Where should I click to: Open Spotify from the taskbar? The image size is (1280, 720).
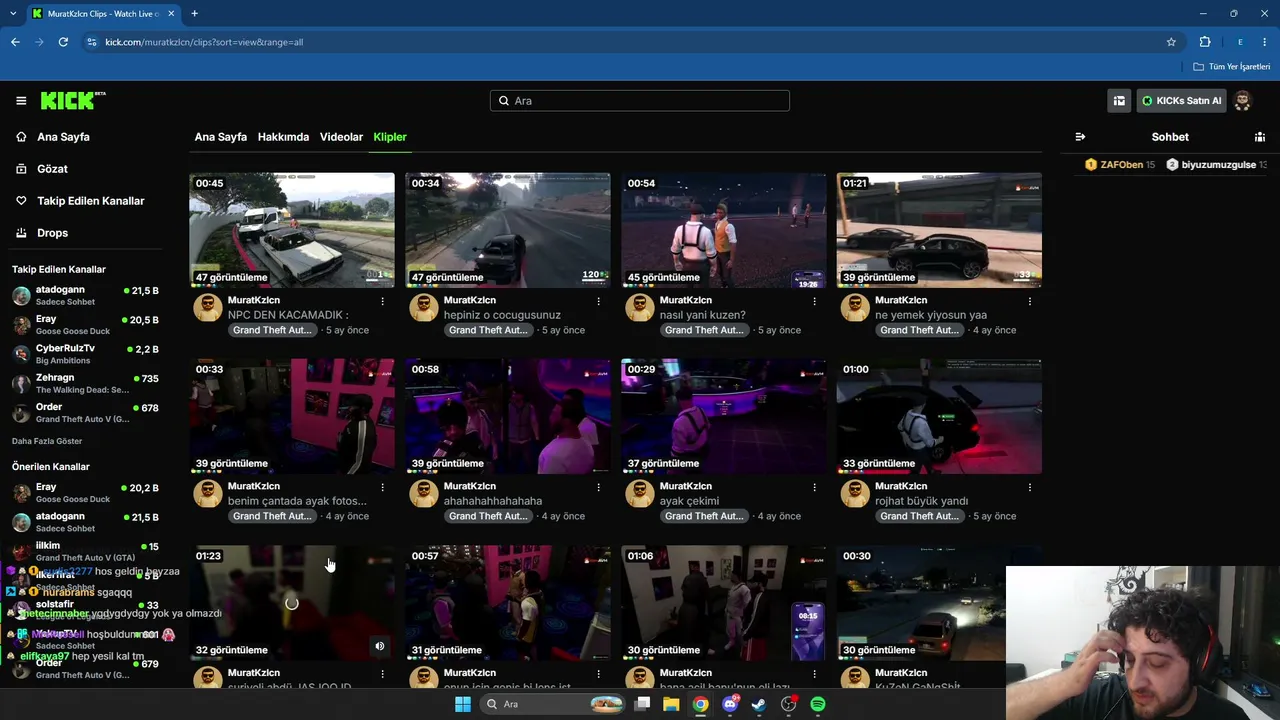coord(818,704)
